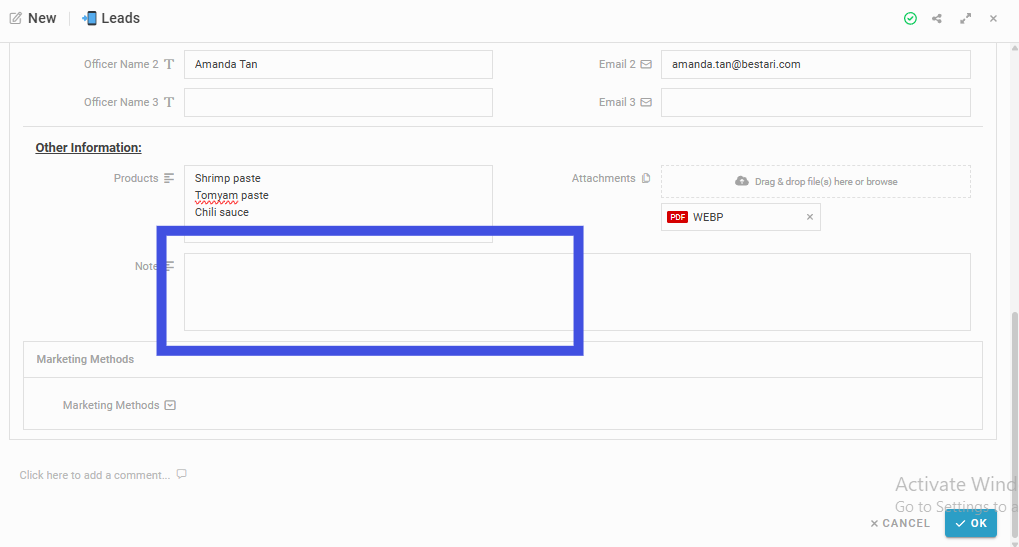Viewport: 1019px width, 547px height.
Task: Click text icon beside Officer Name 3
Action: coord(169,102)
